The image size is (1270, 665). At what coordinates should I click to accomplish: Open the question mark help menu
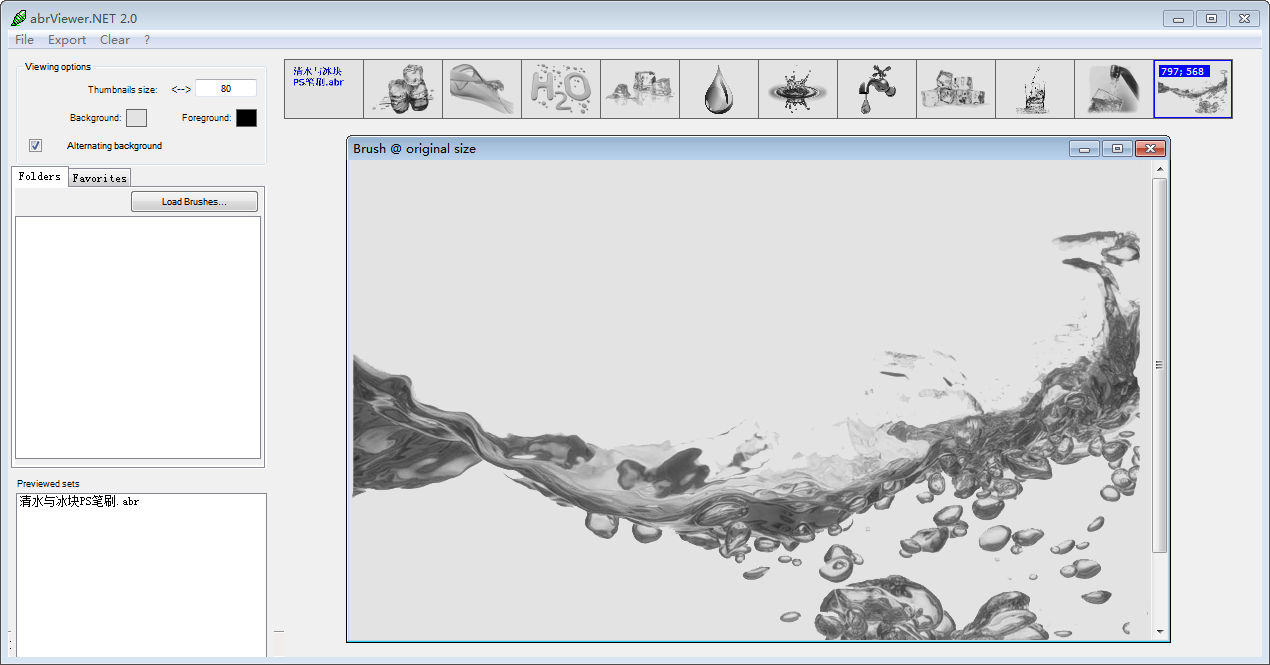147,40
